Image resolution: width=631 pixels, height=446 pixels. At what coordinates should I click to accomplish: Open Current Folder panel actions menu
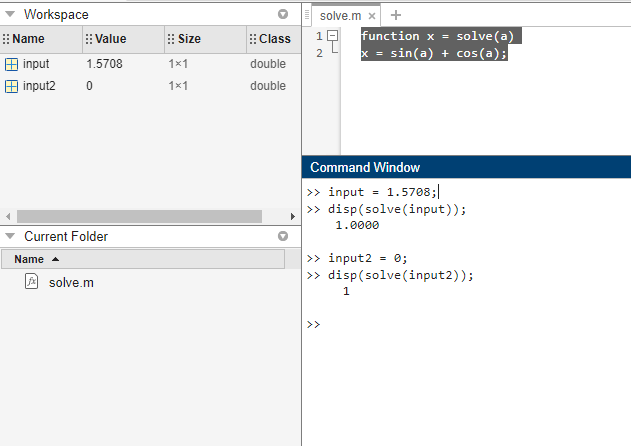point(282,237)
